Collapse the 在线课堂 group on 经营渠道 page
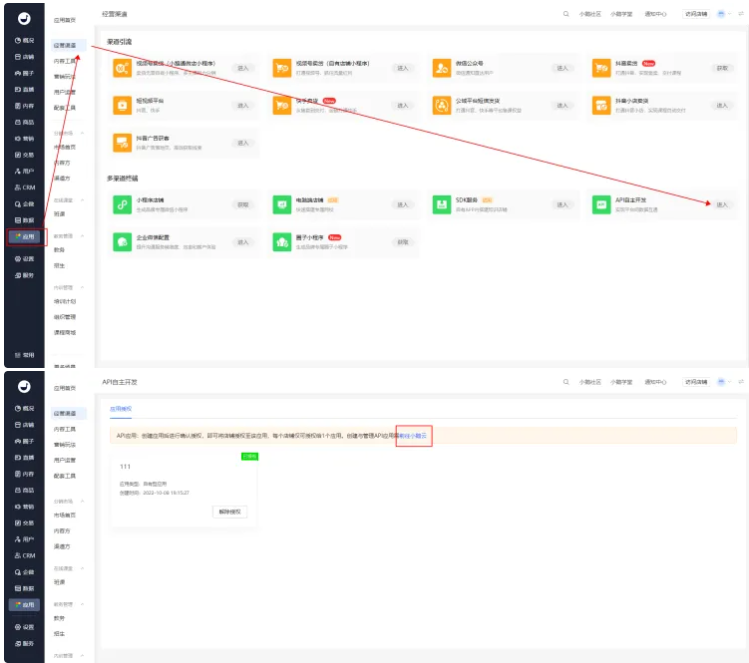The width and height of the screenshot is (749, 663). (82, 200)
